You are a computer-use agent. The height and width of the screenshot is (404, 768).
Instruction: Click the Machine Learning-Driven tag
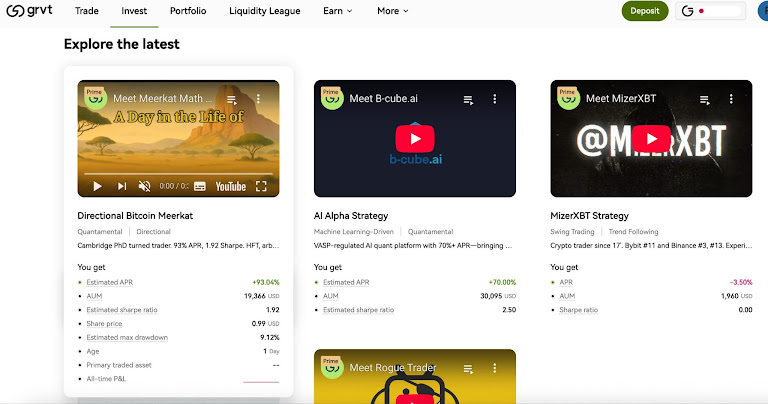(x=354, y=232)
